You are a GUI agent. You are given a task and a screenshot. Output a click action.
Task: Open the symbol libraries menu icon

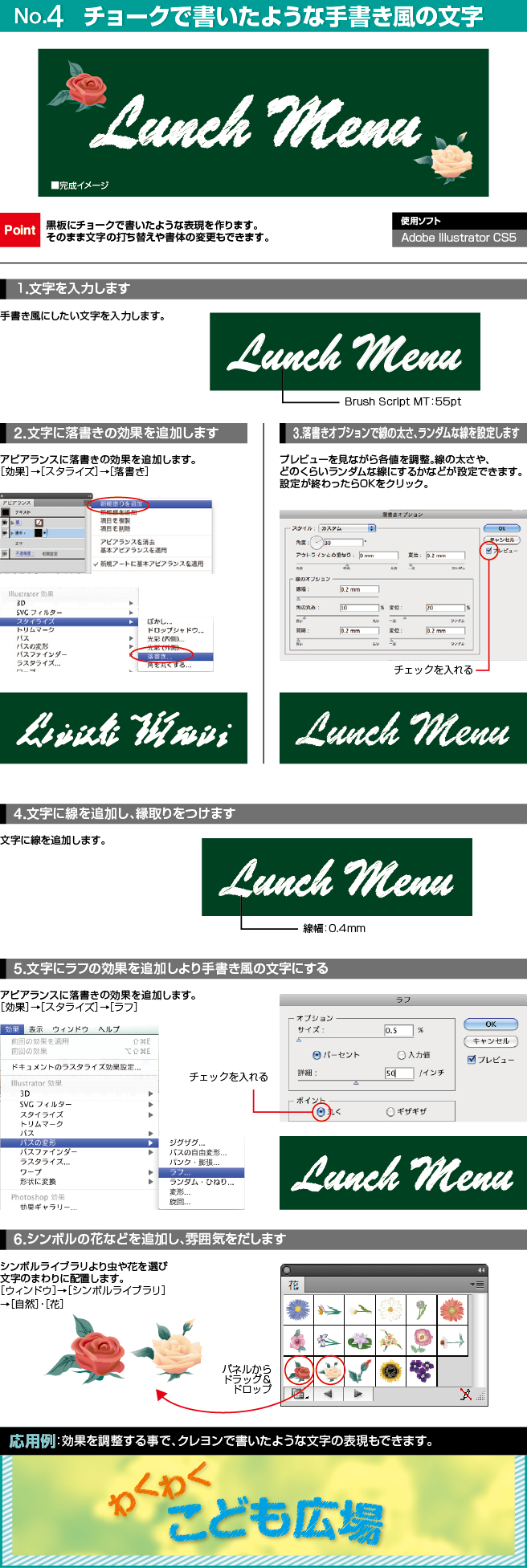[x=299, y=1395]
